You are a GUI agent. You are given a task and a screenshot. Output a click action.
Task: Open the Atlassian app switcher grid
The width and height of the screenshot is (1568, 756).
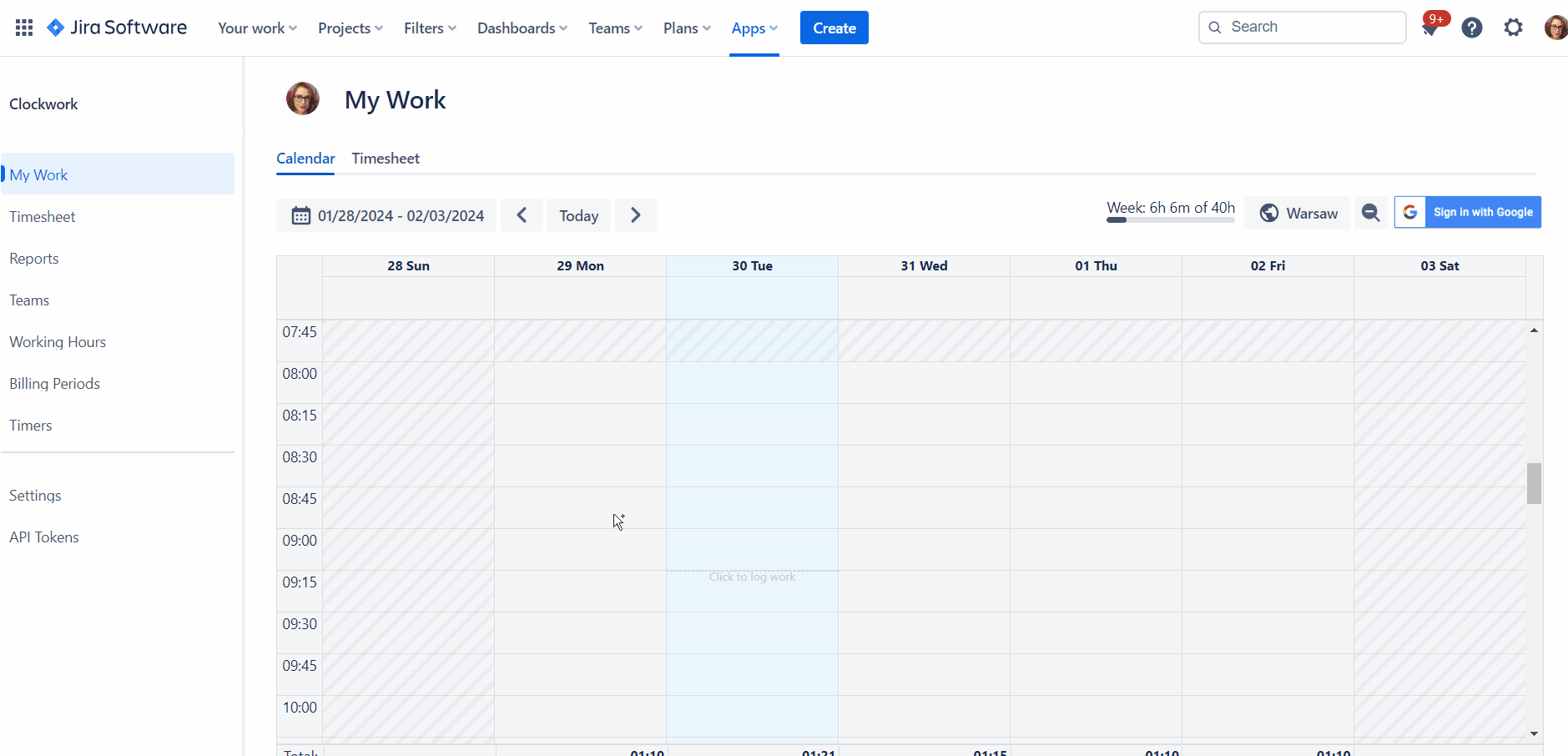[24, 27]
